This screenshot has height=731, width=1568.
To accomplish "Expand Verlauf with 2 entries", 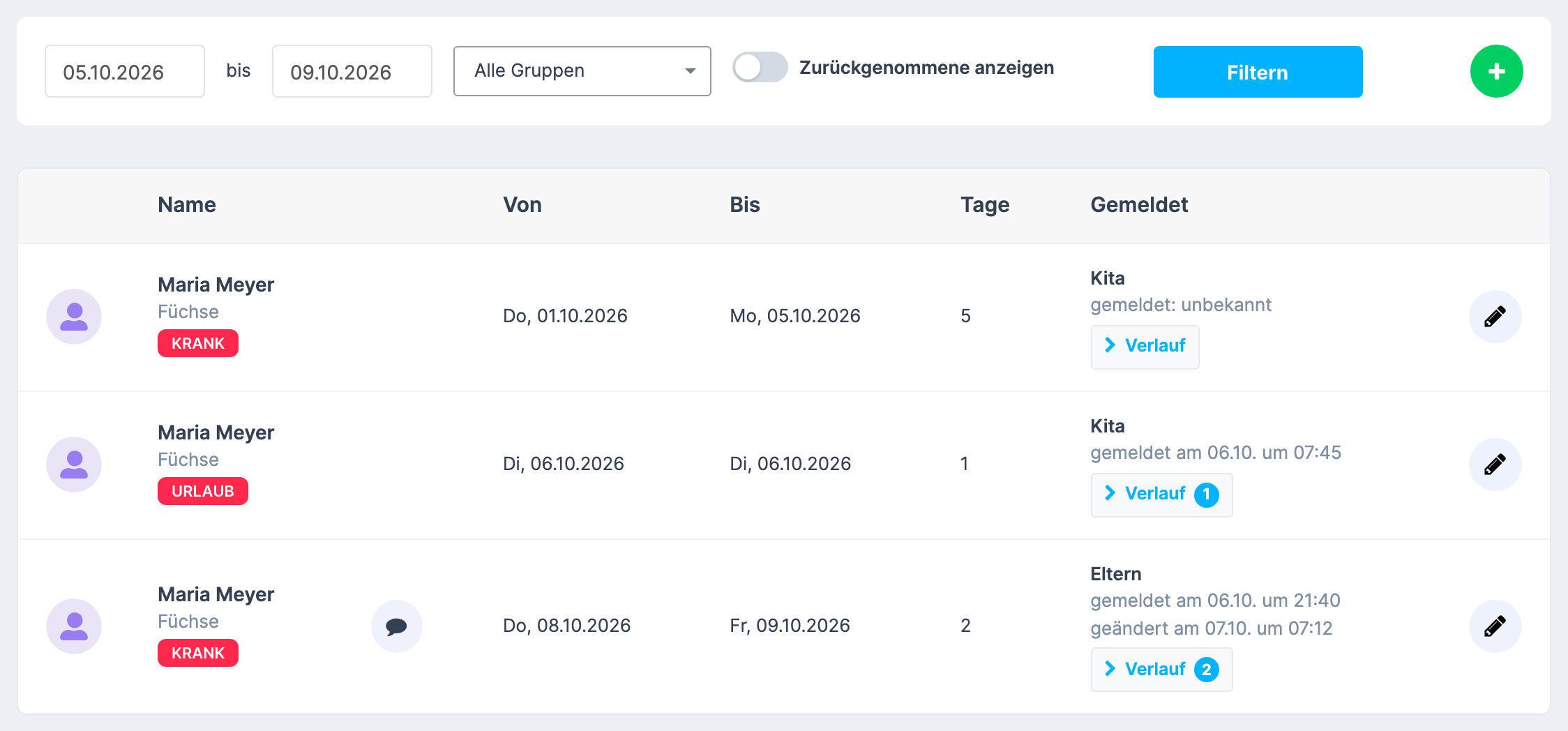I will click(1161, 670).
